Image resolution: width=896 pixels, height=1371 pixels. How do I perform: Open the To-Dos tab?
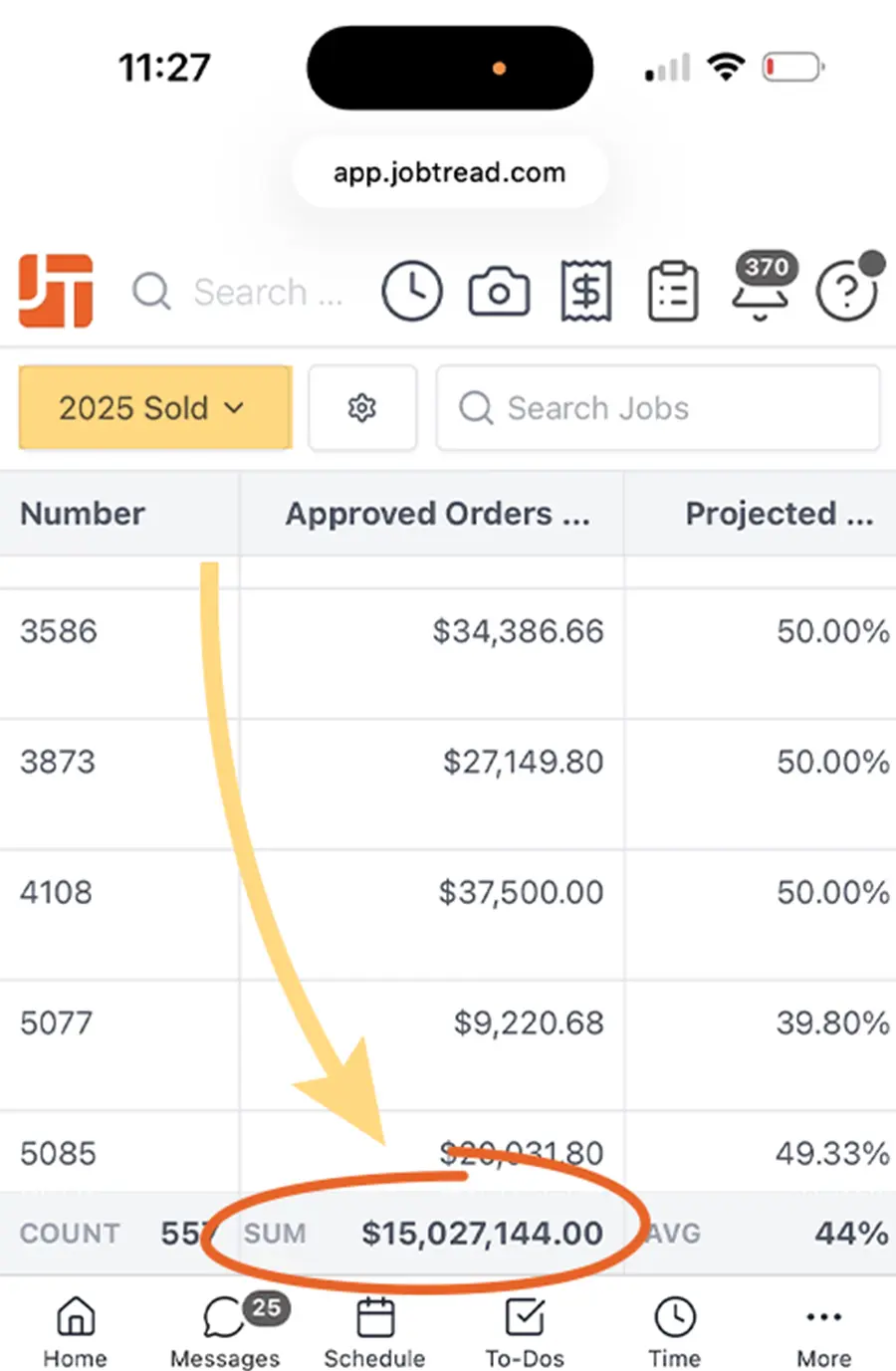pos(525,1330)
